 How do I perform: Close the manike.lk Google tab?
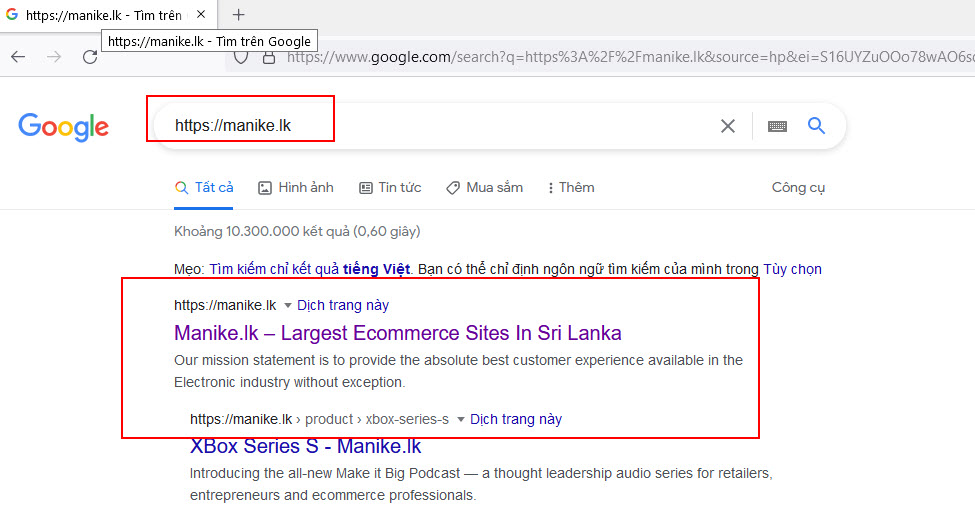coord(201,14)
